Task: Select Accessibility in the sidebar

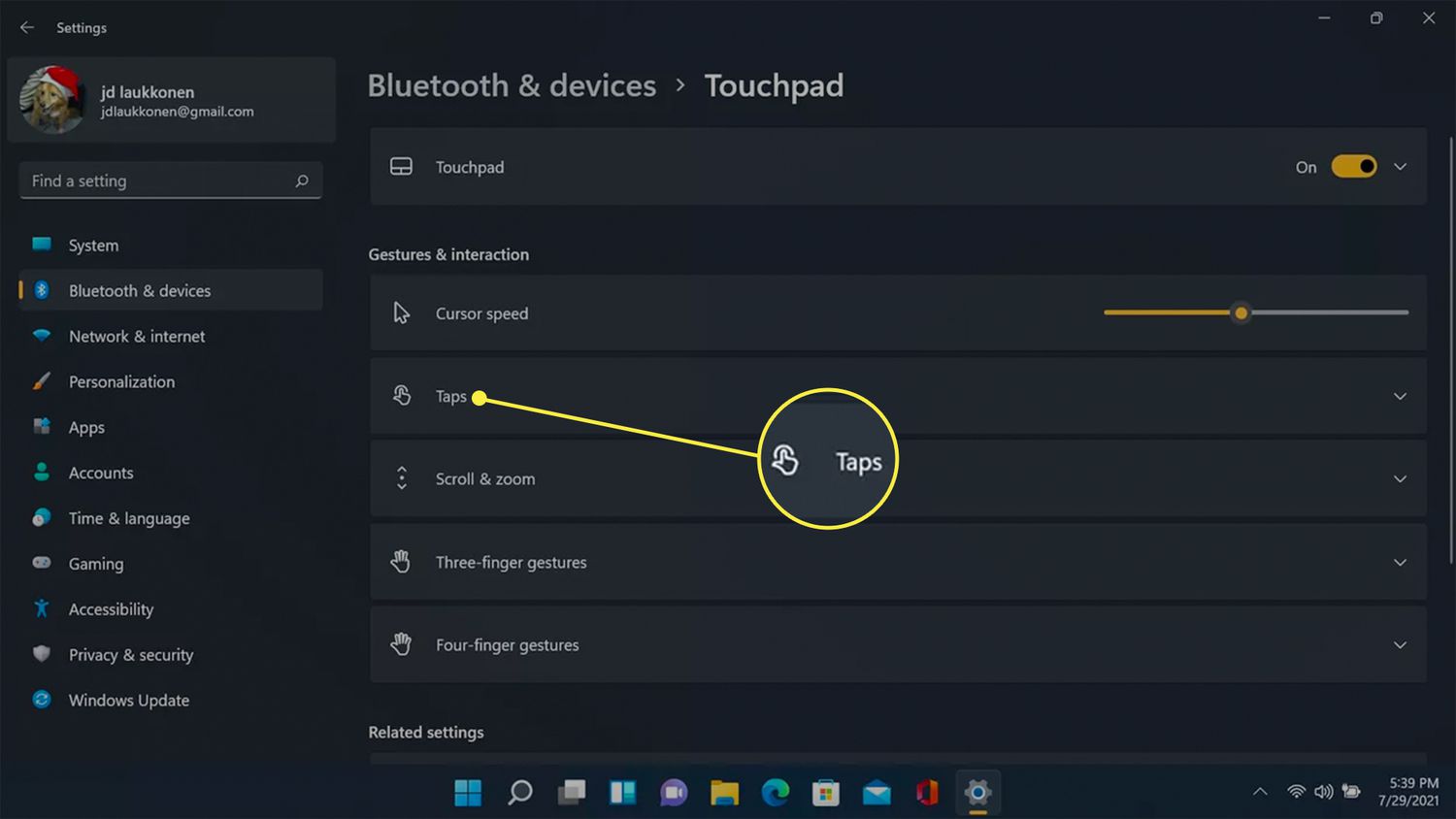Action: (111, 609)
